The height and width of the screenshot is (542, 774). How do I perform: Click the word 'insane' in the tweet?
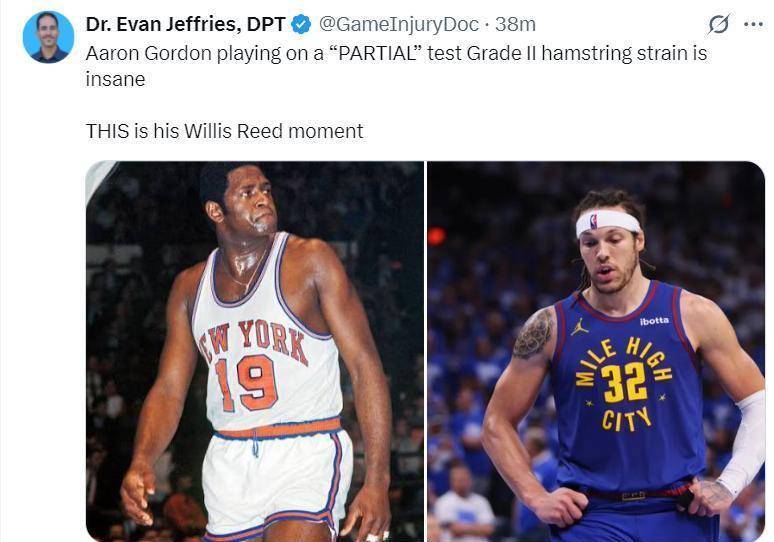click(116, 79)
